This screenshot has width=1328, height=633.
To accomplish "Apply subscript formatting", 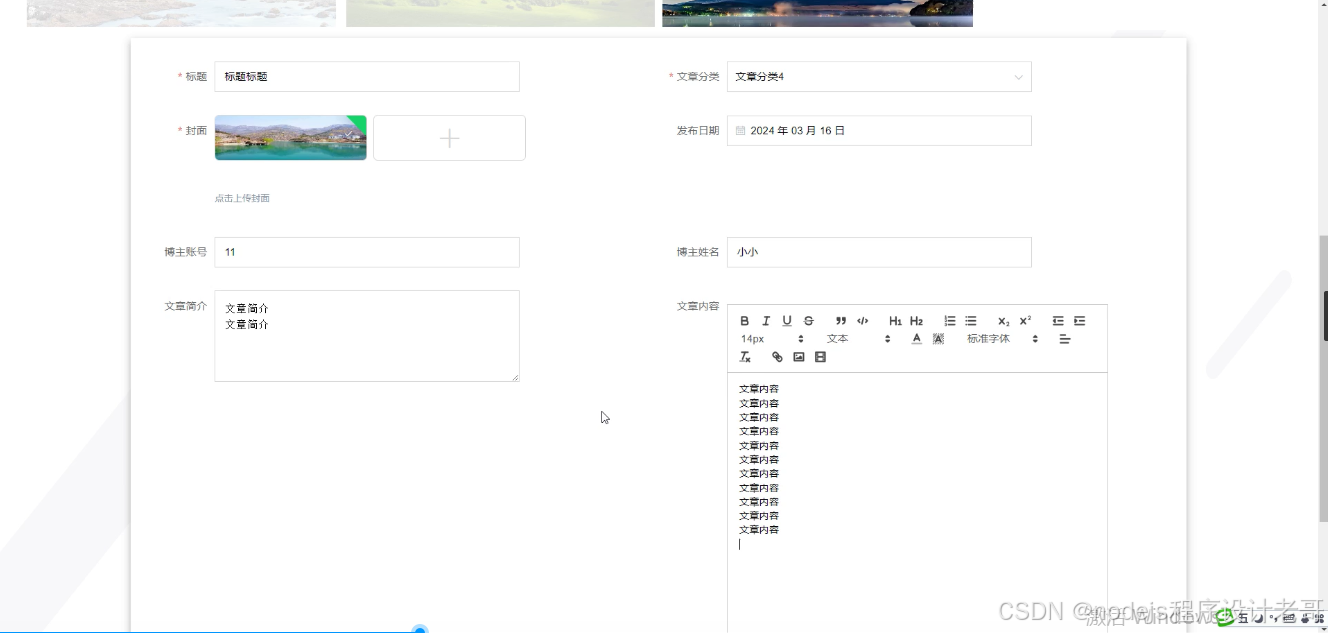I will [1003, 321].
